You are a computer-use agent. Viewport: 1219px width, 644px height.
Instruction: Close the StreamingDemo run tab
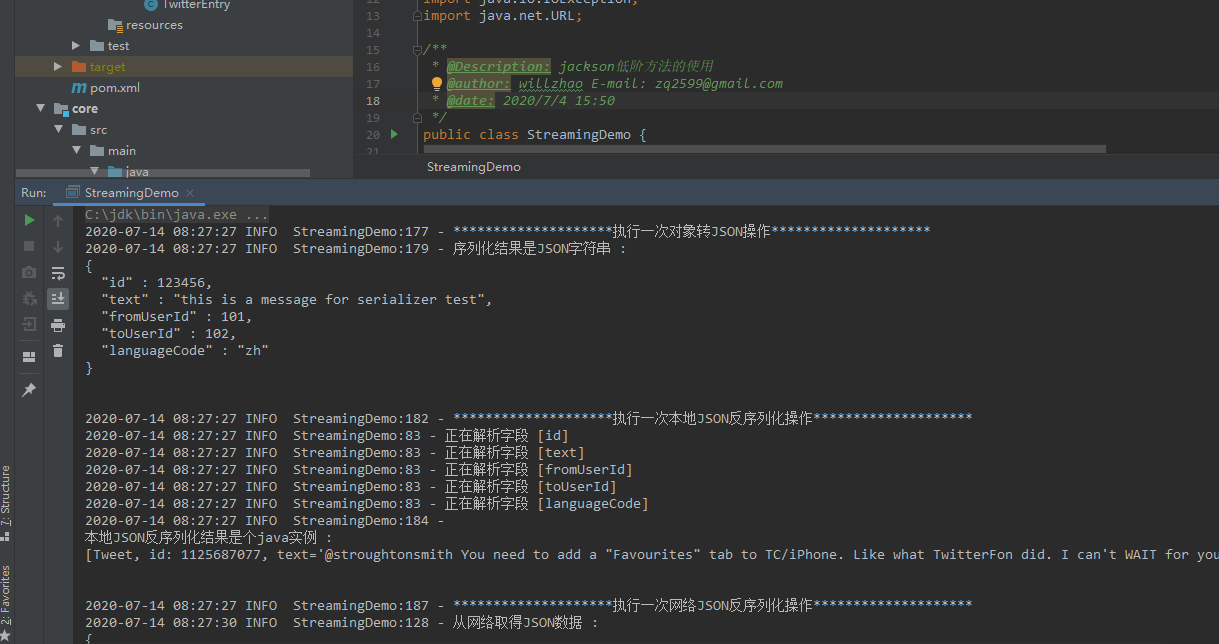pyautogui.click(x=190, y=193)
